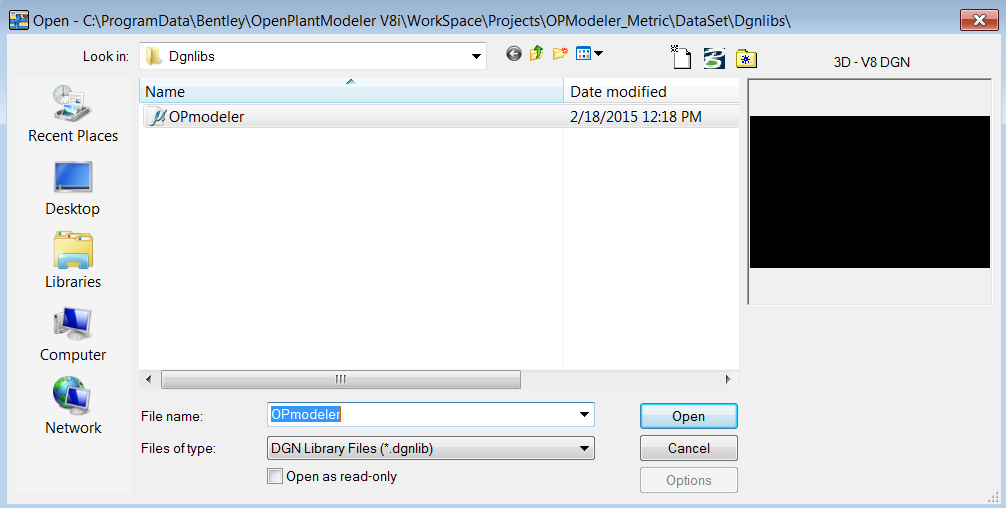Create a new folder
This screenshot has width=1006, height=508.
click(x=560, y=54)
